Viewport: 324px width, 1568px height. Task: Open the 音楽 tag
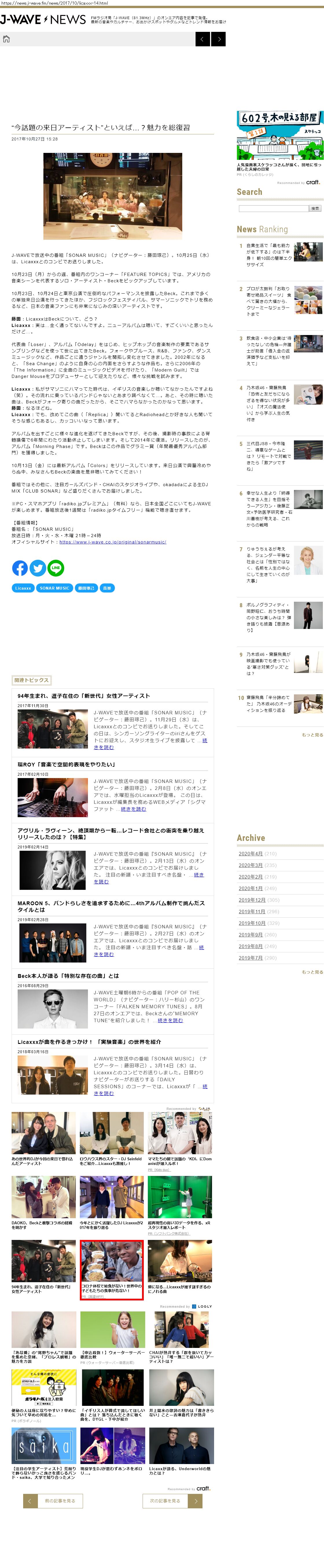(x=107, y=588)
